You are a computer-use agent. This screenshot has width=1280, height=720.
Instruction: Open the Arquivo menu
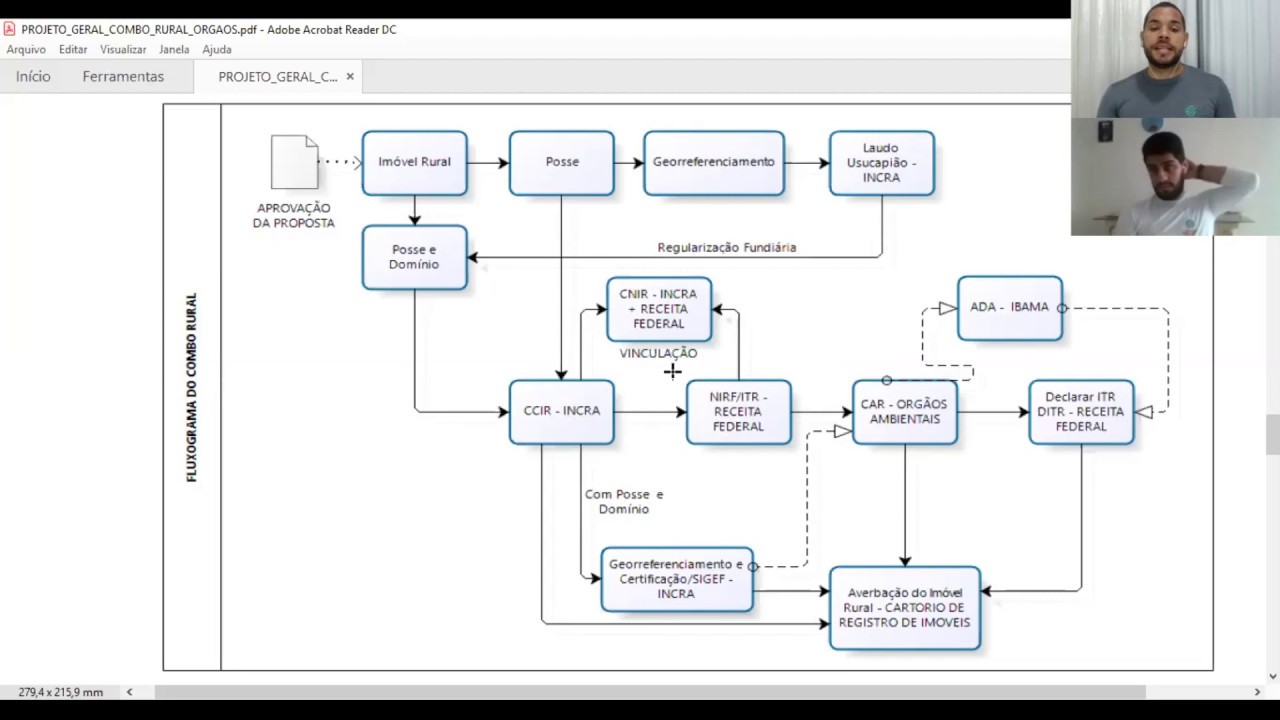coord(26,49)
